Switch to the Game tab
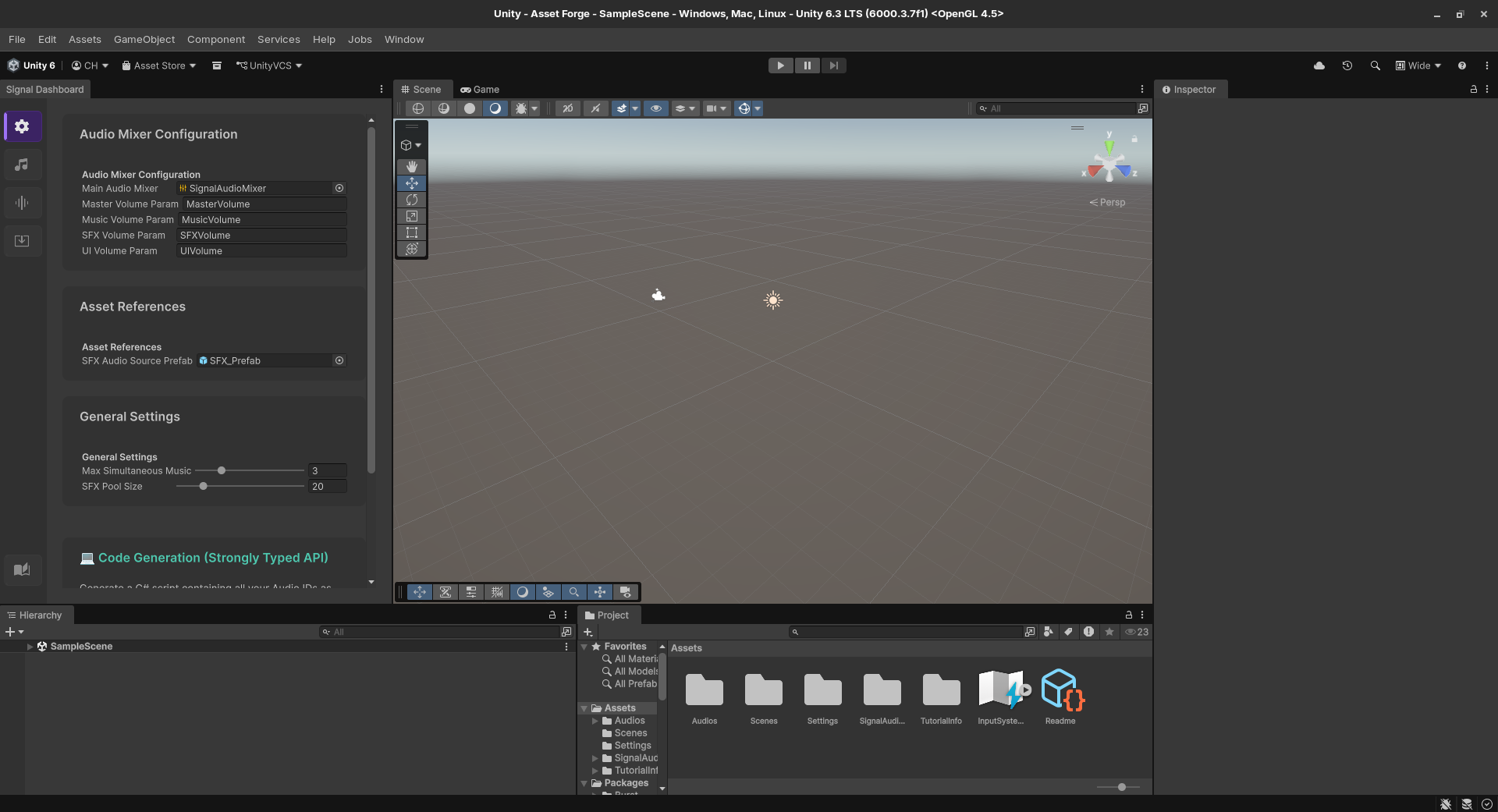Viewport: 1498px width, 812px height. [480, 90]
